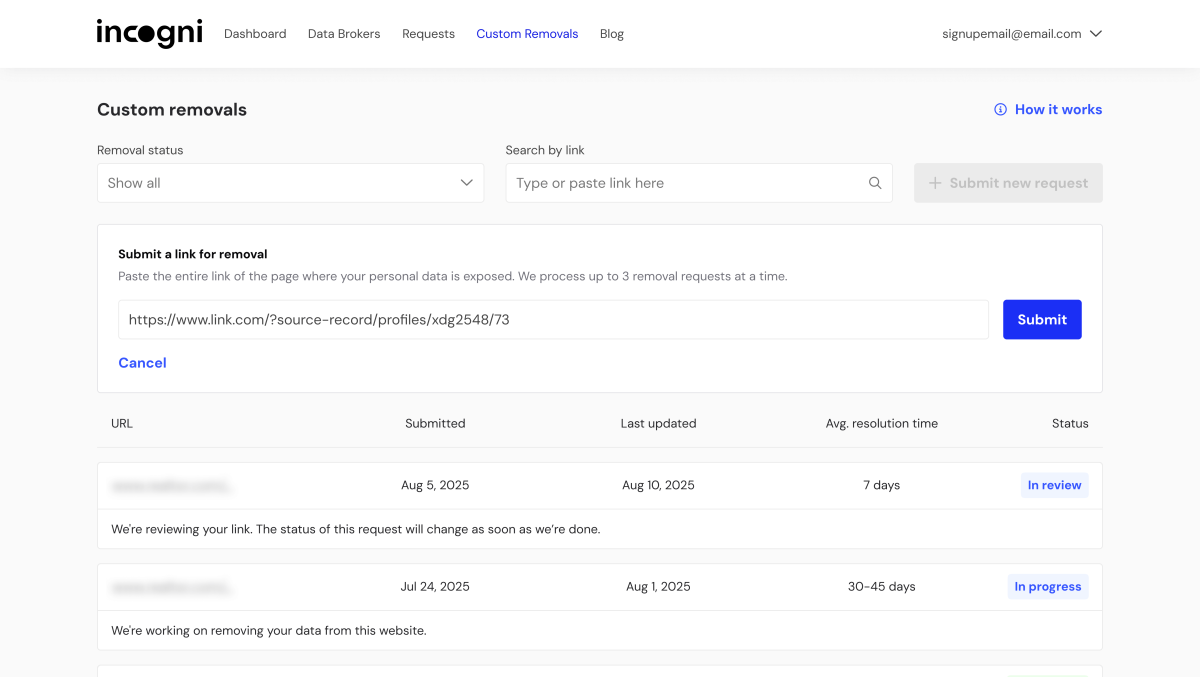The height and width of the screenshot is (677, 1200).
Task: Select the Custom Removals nav item
Action: pos(527,34)
